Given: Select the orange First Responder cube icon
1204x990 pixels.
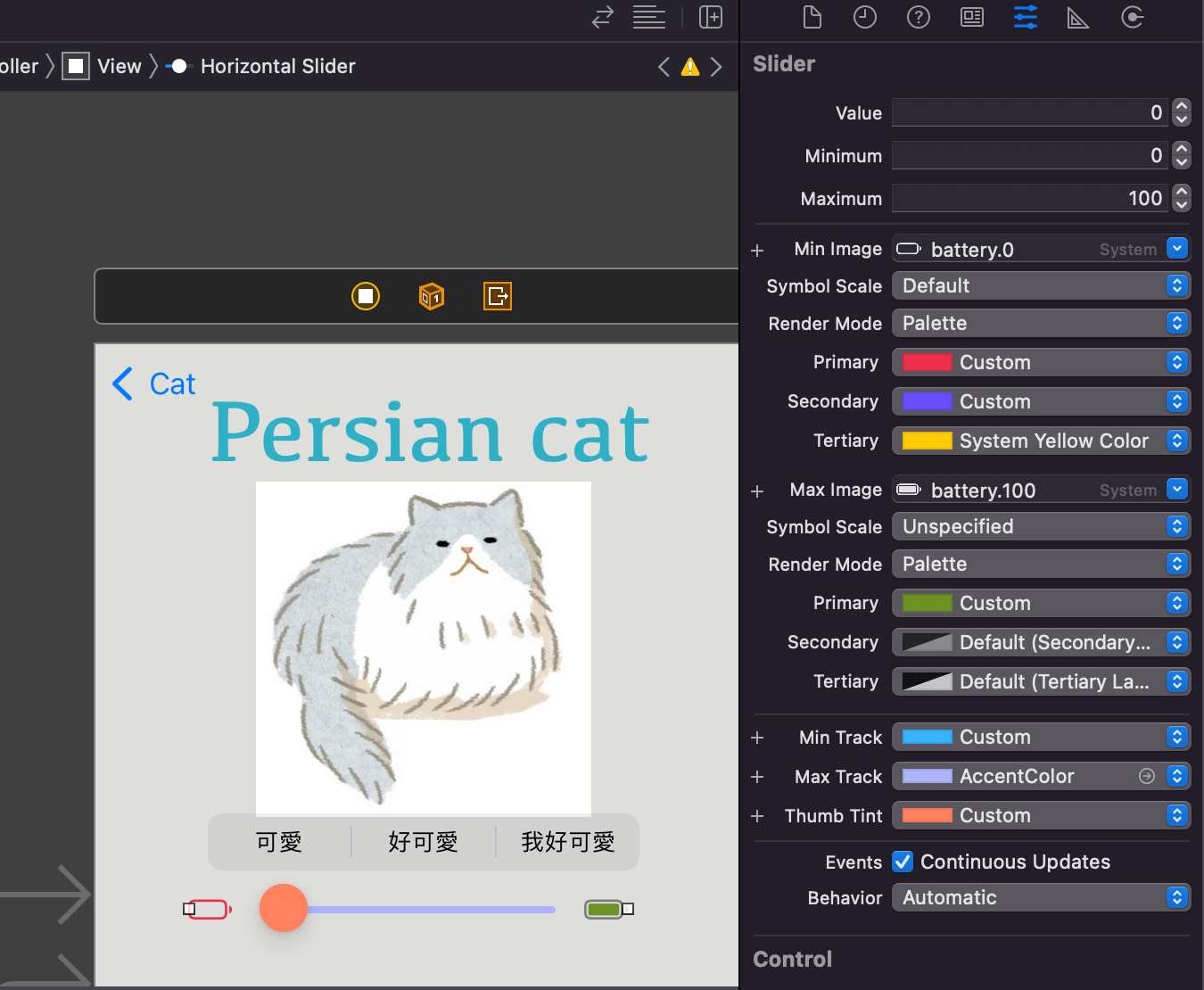Looking at the screenshot, I should coord(432,295).
